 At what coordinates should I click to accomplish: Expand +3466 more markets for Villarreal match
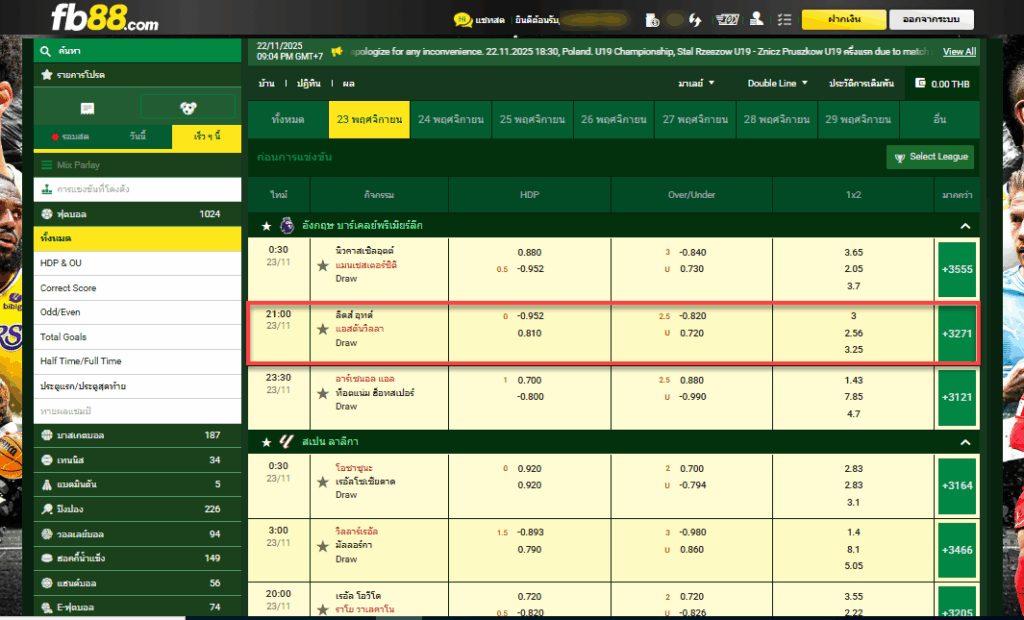click(x=957, y=550)
